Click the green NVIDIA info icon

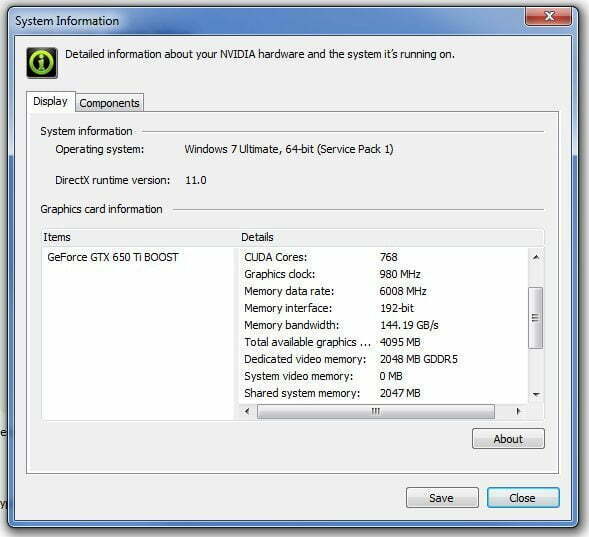pos(42,63)
